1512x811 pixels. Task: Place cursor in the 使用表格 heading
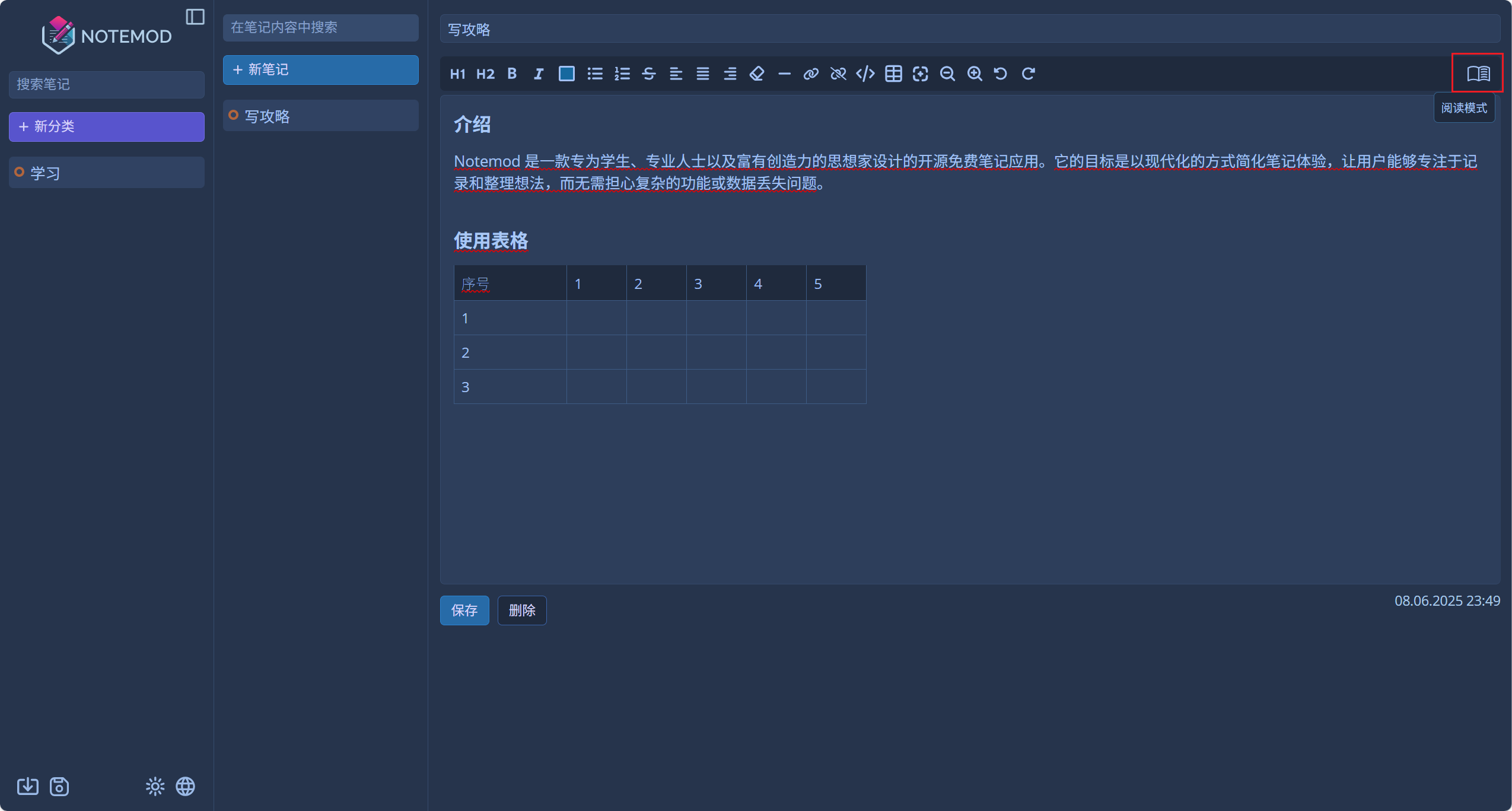(491, 241)
